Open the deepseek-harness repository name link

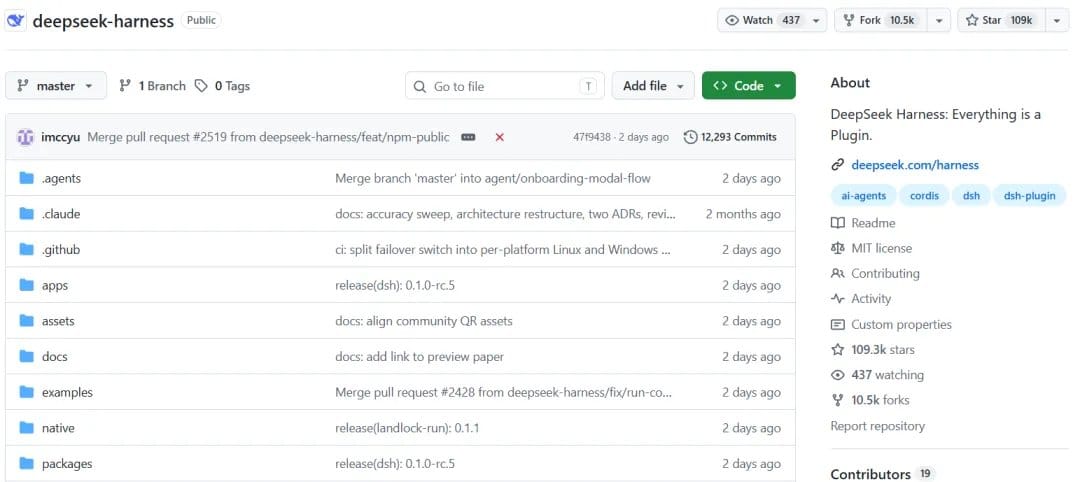coord(103,21)
